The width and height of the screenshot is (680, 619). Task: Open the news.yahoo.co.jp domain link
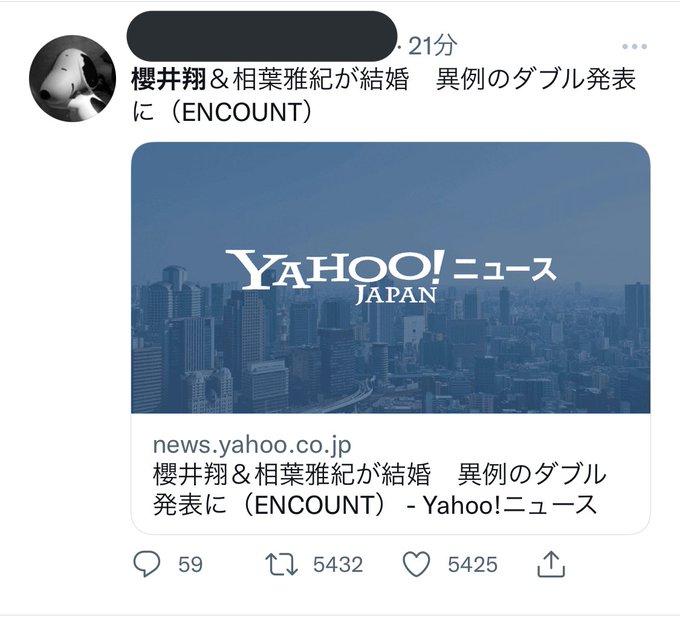[x=252, y=444]
